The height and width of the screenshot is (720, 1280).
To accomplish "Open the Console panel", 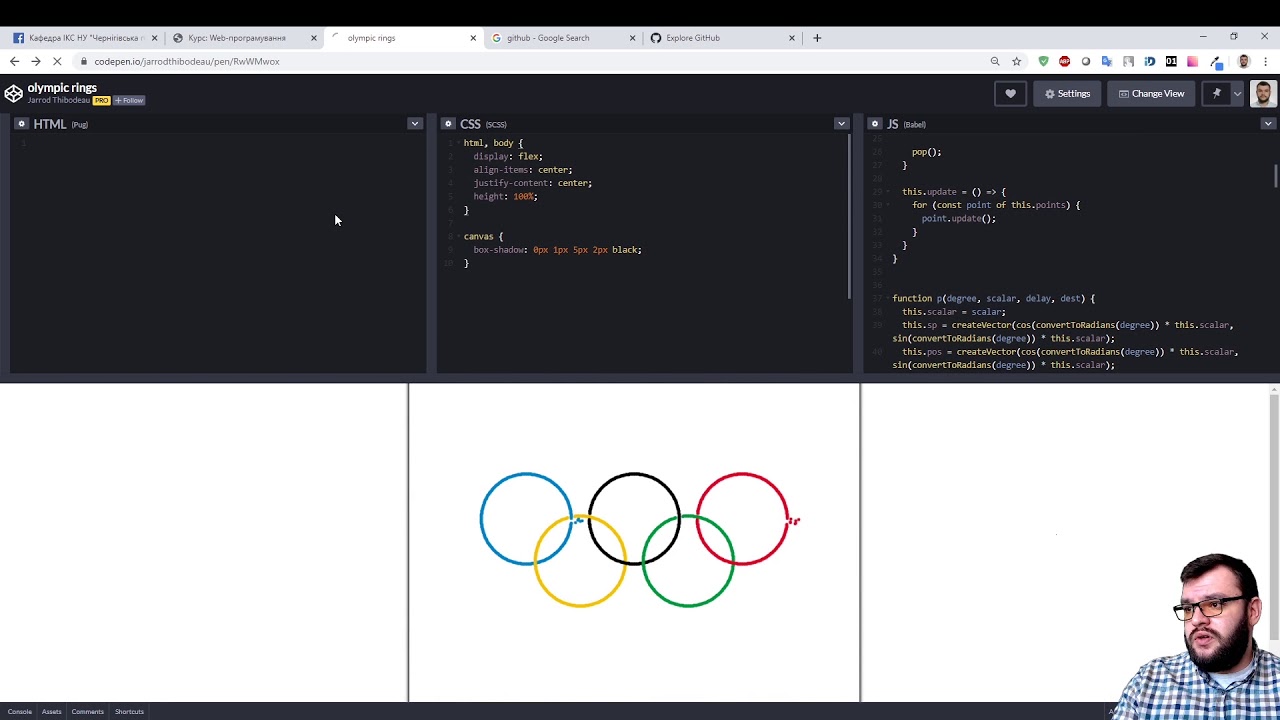I will [20, 712].
